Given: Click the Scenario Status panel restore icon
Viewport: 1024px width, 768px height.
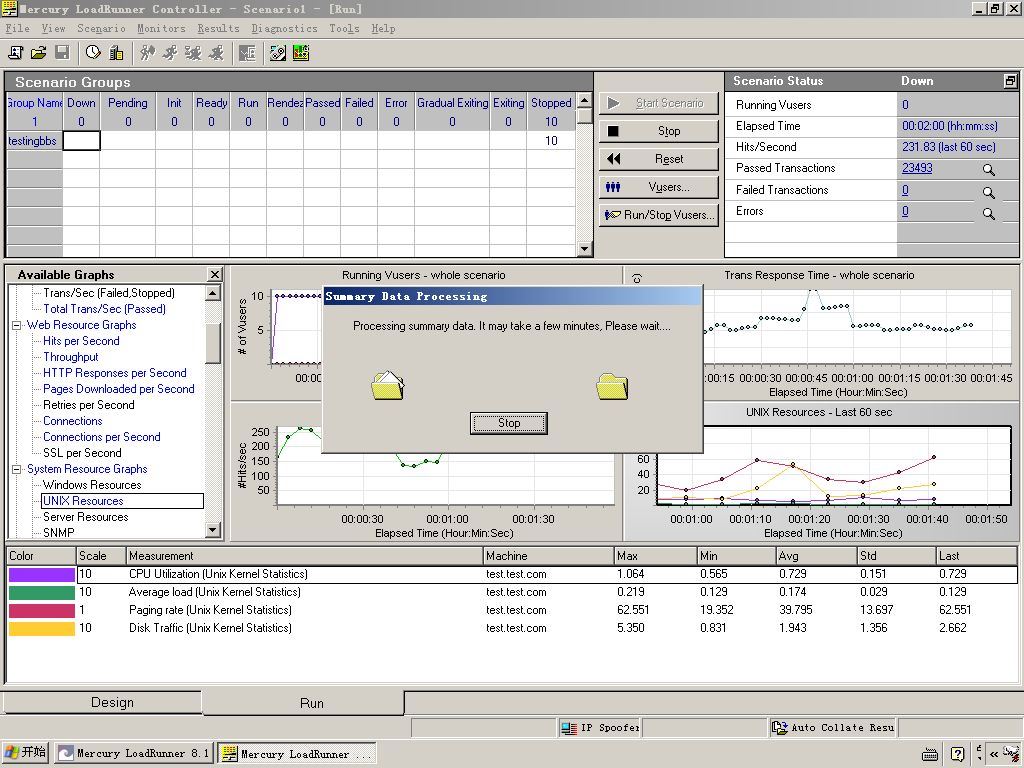Looking at the screenshot, I should (x=1010, y=81).
